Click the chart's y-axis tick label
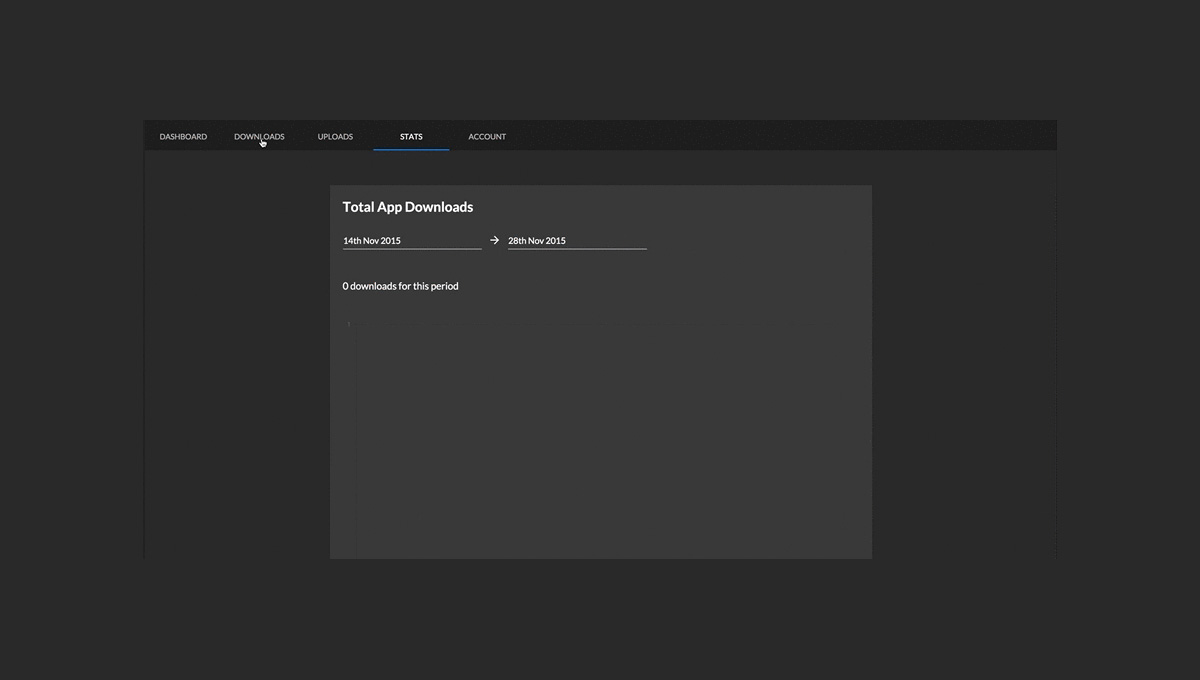 (x=348, y=324)
